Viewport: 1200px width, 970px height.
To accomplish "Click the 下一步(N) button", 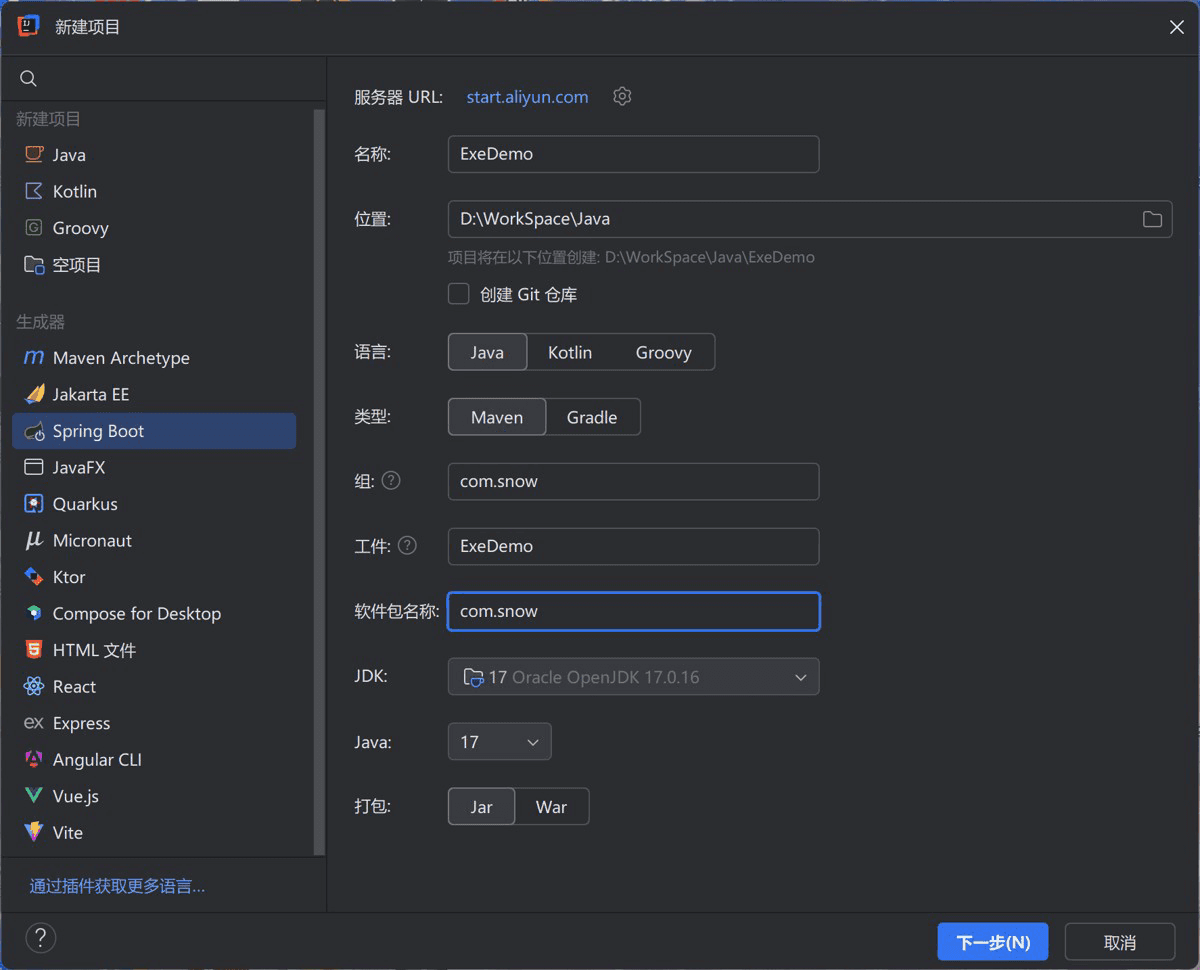I will click(x=992, y=942).
